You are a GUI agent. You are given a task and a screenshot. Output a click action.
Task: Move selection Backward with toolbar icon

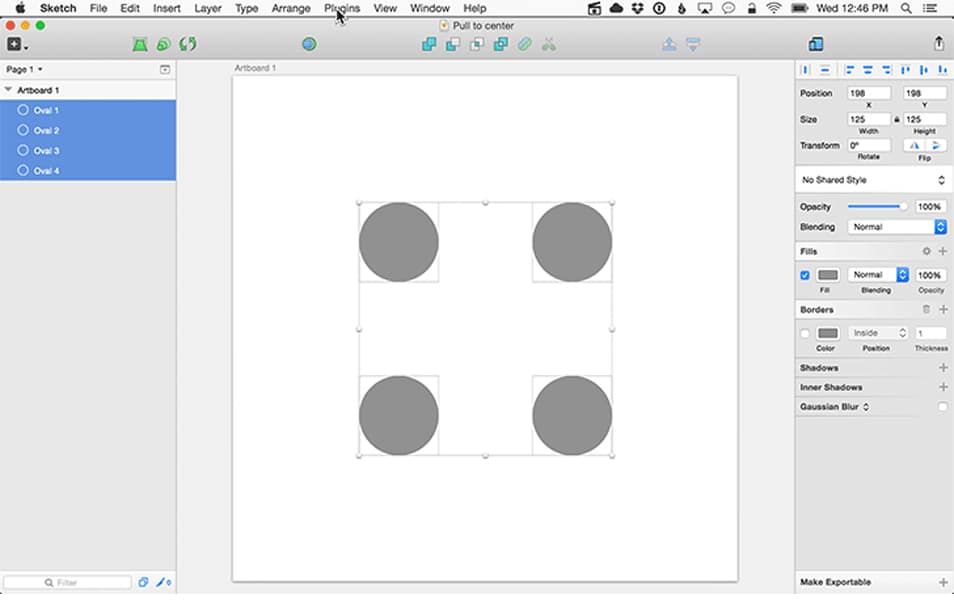click(x=693, y=44)
